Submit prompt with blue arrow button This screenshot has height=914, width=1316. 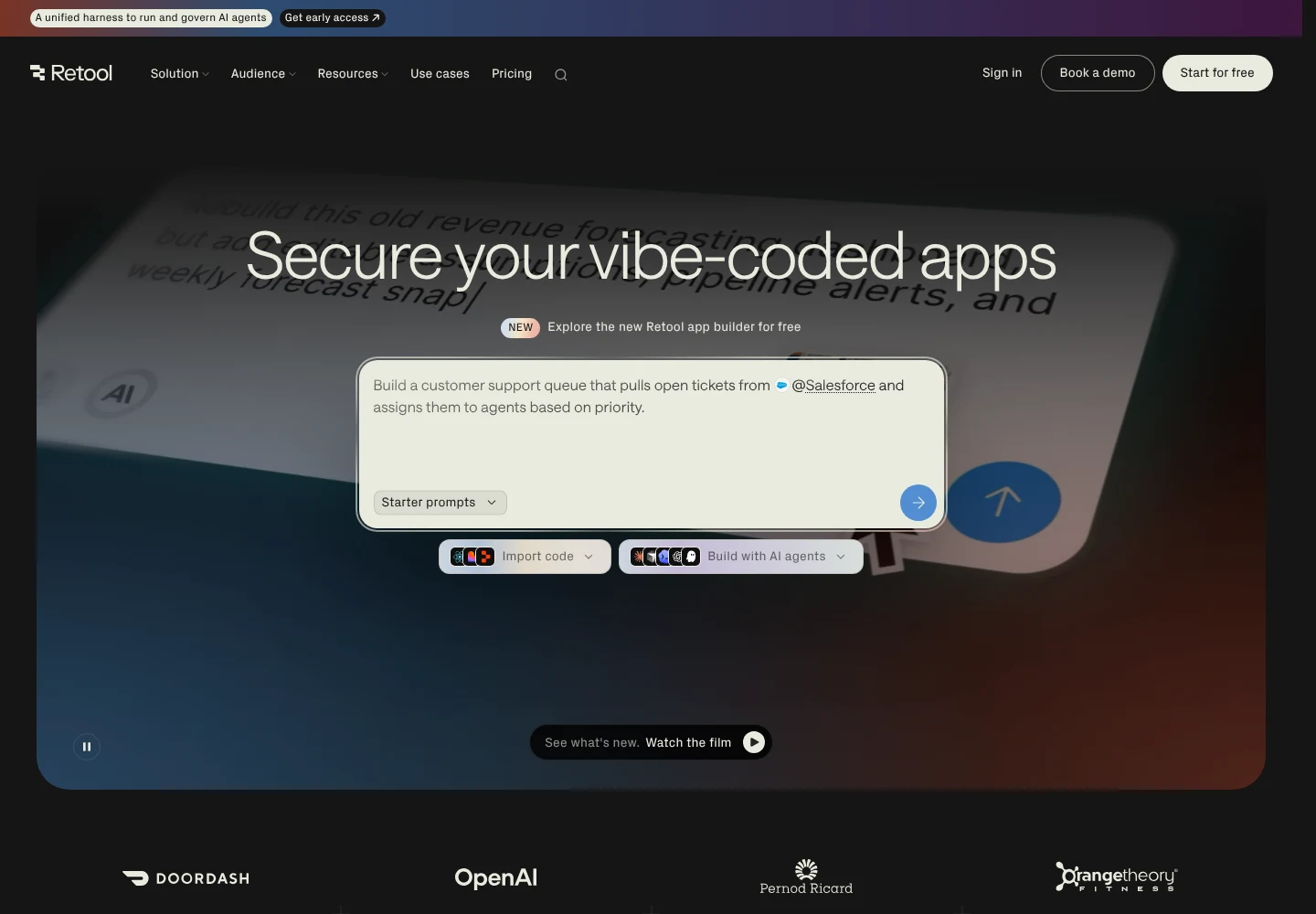pyautogui.click(x=918, y=503)
